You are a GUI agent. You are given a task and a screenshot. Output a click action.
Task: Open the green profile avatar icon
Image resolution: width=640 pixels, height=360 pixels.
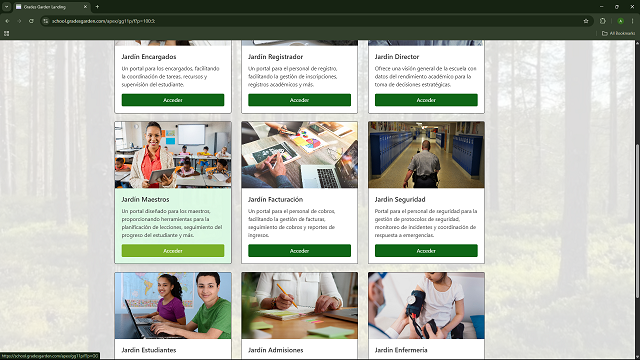pos(620,21)
